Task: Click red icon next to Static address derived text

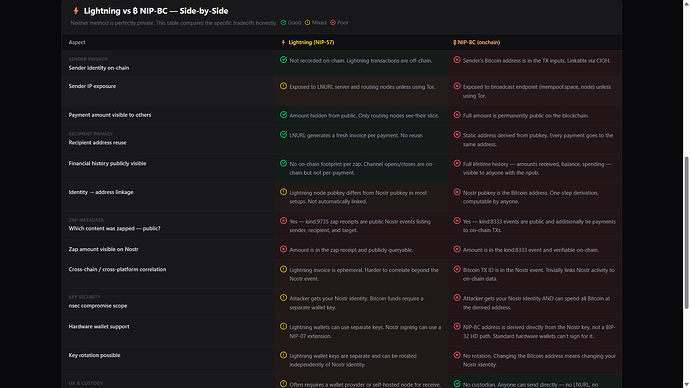Action: click(457, 135)
